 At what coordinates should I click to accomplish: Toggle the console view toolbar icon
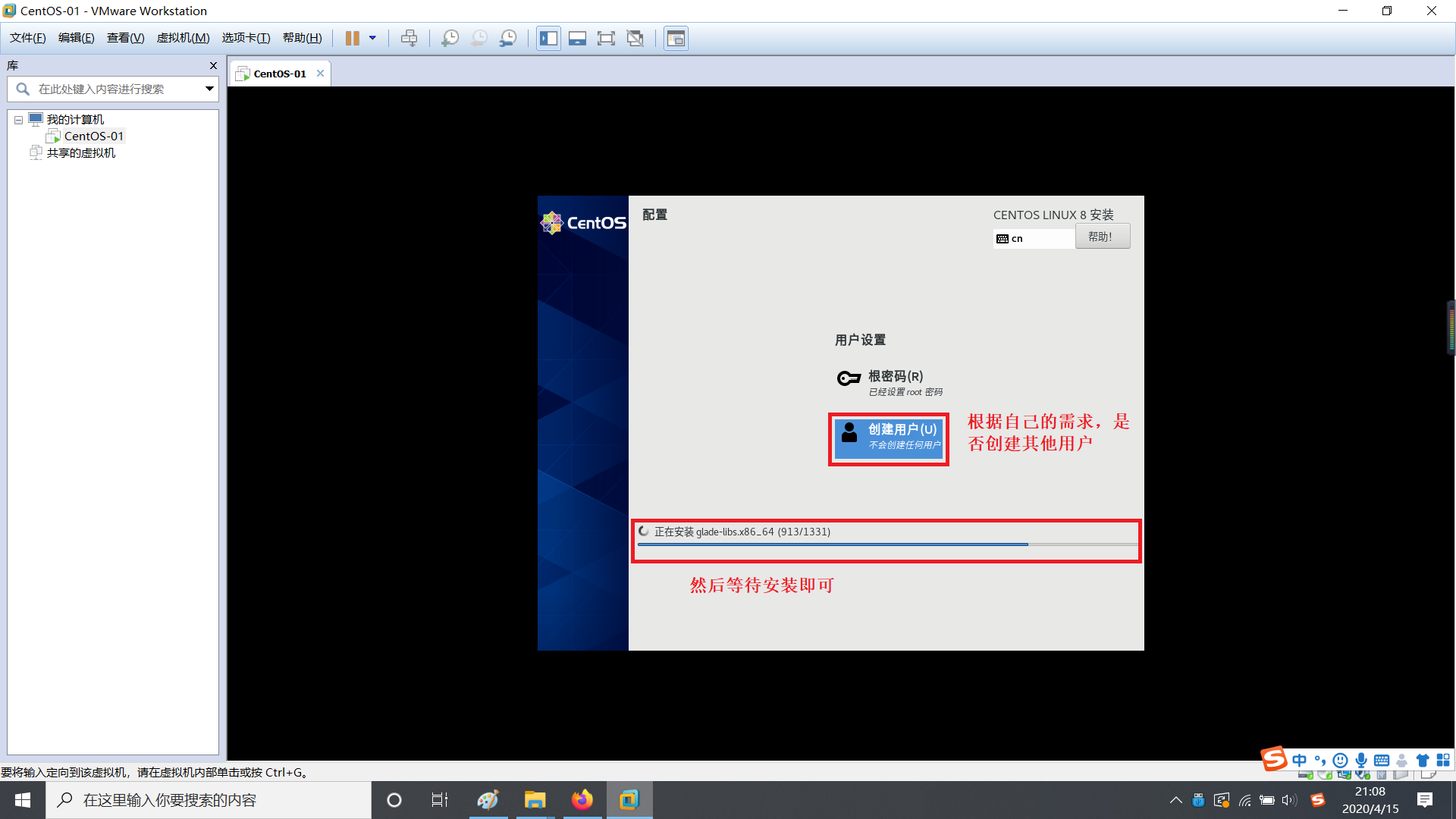point(676,38)
